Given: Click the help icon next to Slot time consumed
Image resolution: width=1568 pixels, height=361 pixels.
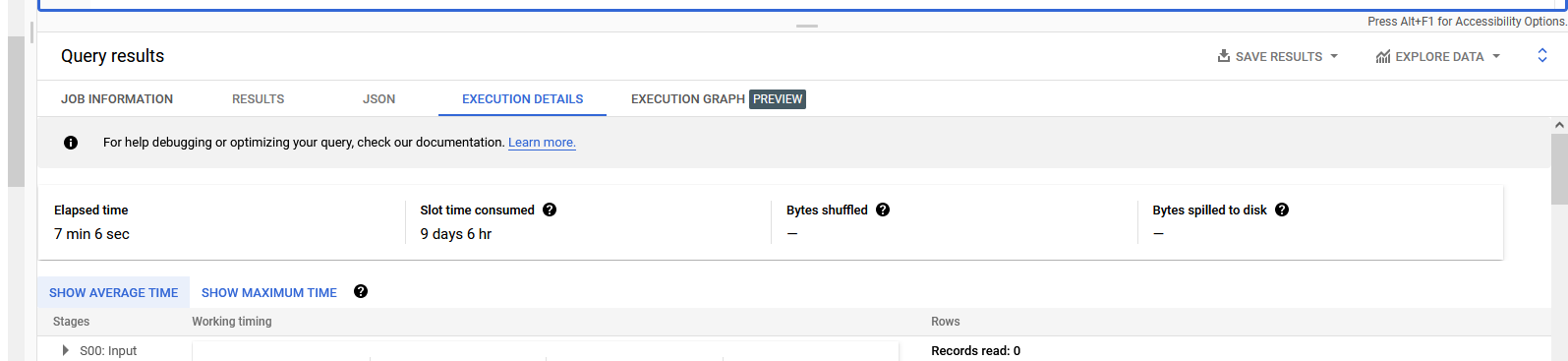Looking at the screenshot, I should tap(550, 210).
